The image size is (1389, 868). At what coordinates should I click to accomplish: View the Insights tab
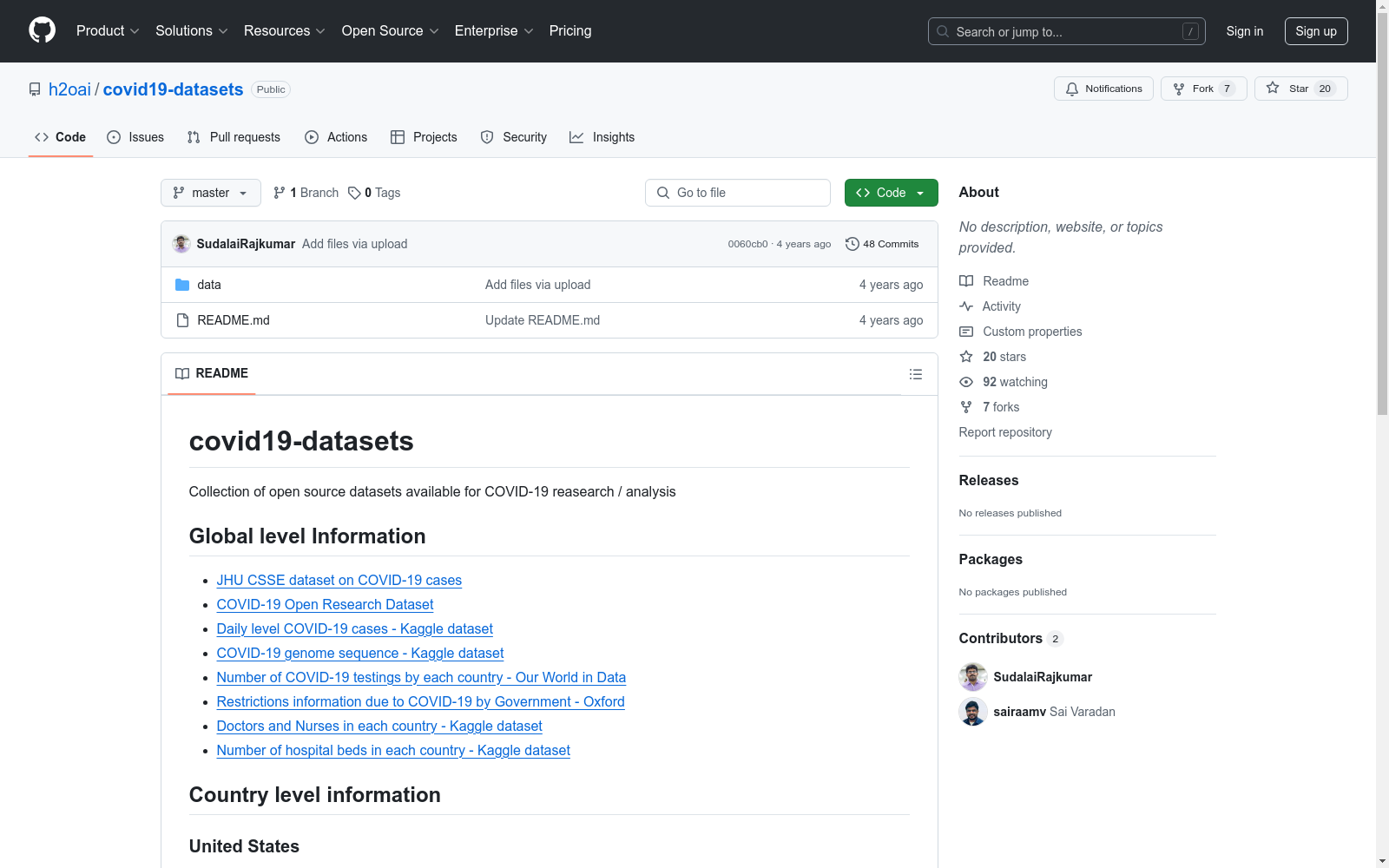coord(602,137)
